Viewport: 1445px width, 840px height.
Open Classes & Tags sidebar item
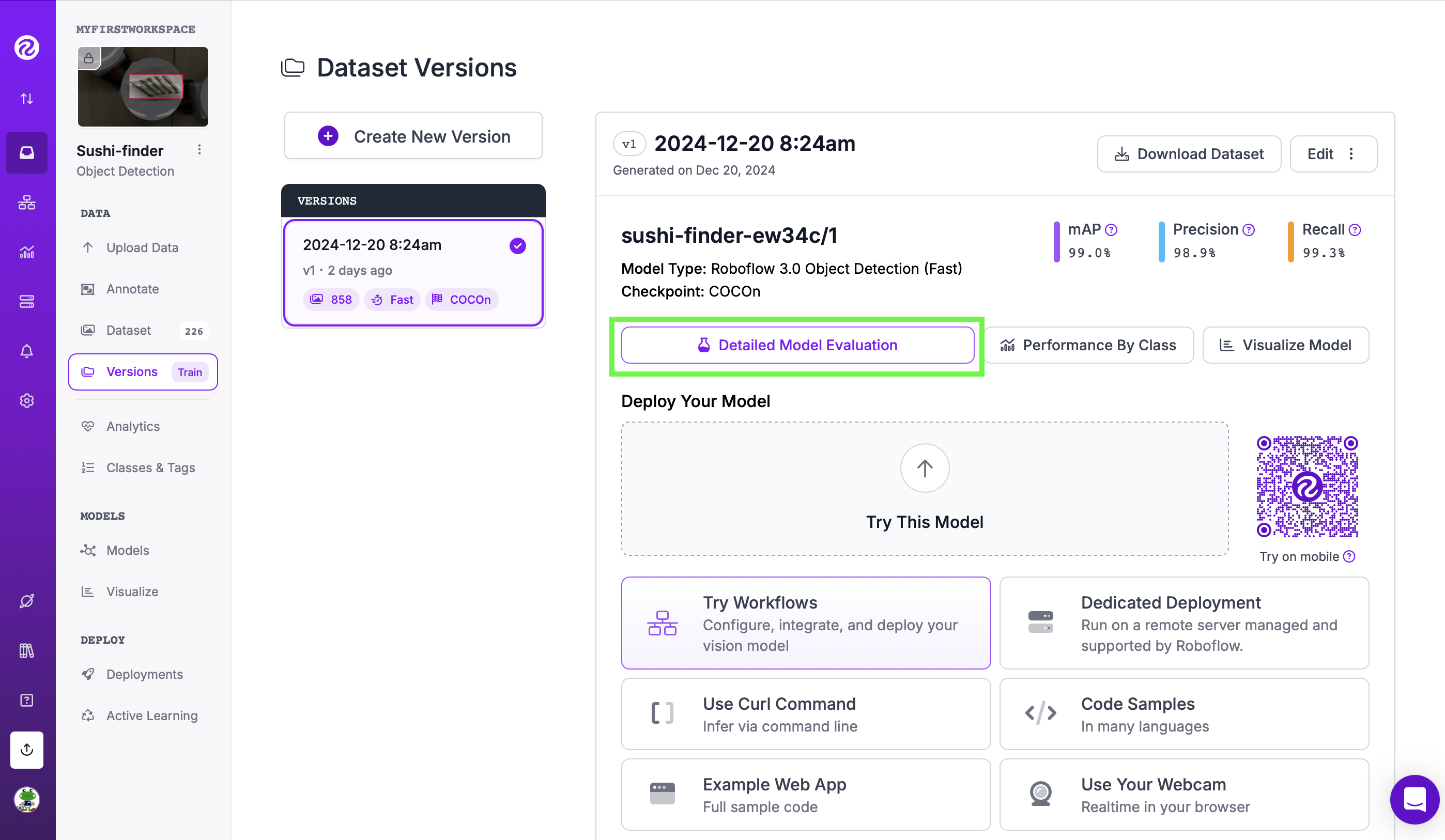pos(150,468)
